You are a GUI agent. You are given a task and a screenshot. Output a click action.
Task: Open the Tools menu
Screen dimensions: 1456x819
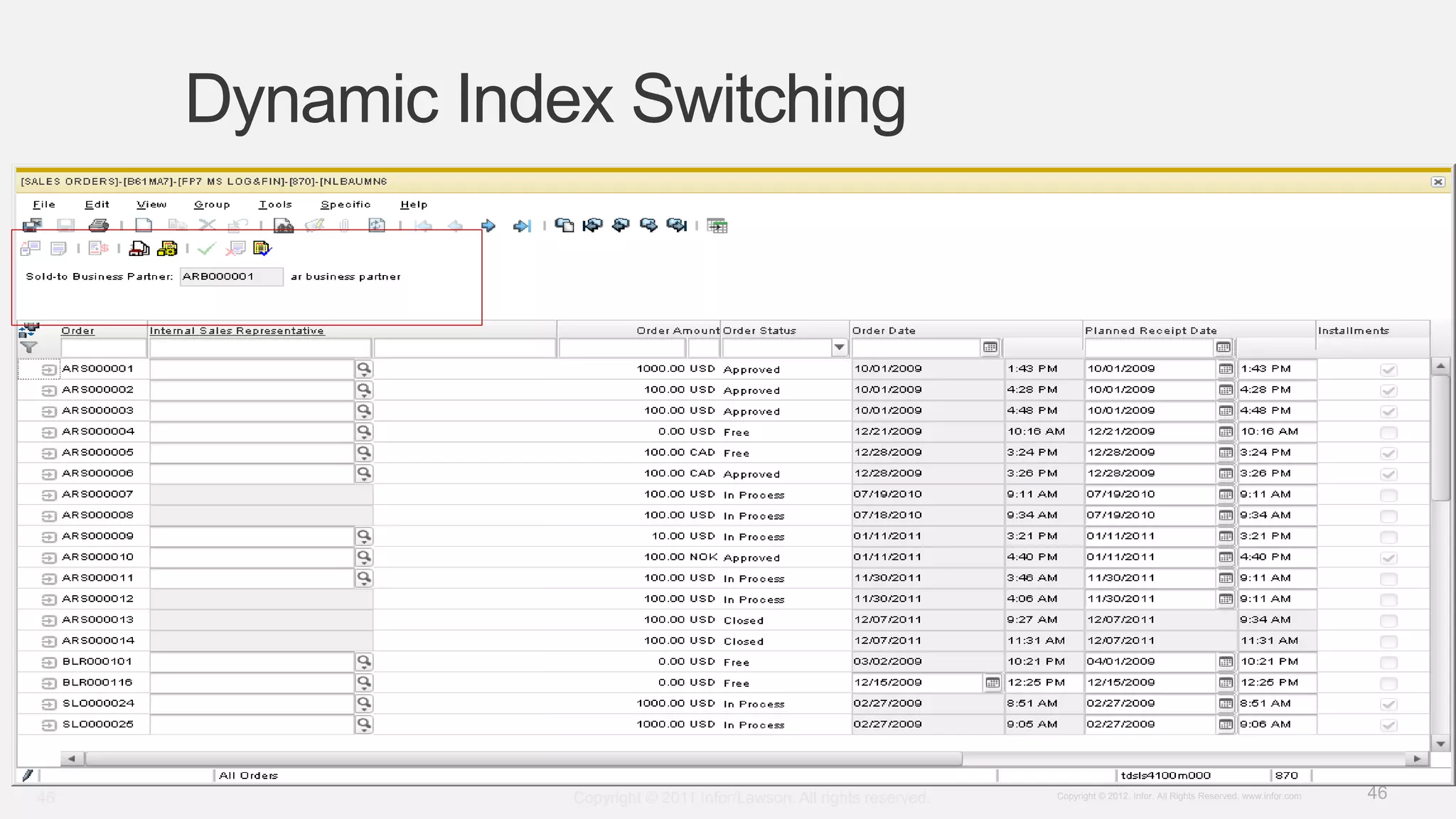pos(275,205)
